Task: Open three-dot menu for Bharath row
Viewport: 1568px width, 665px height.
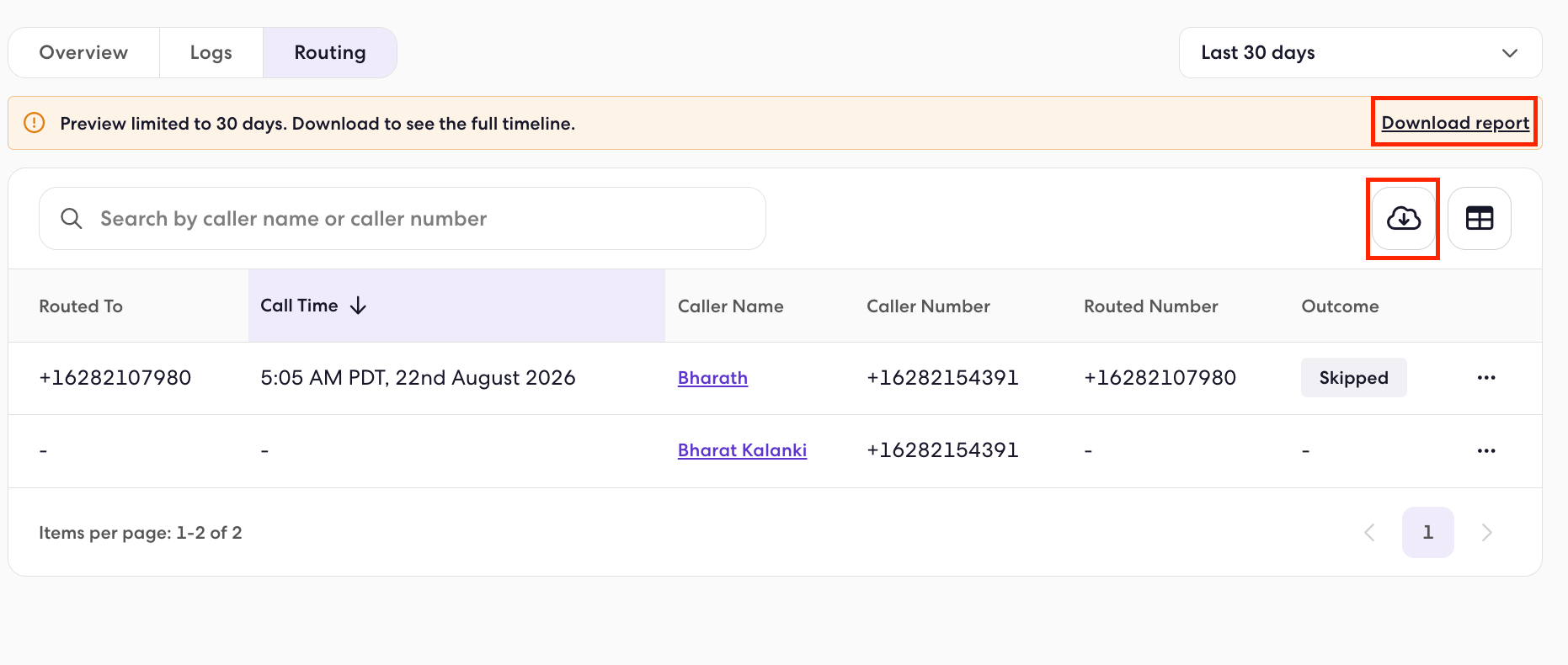Action: [1486, 378]
